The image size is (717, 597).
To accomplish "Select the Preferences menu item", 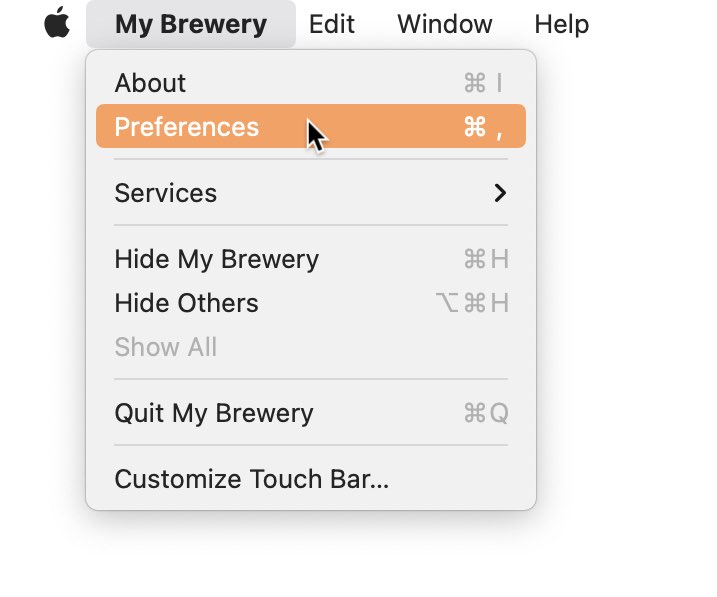I will pos(311,126).
